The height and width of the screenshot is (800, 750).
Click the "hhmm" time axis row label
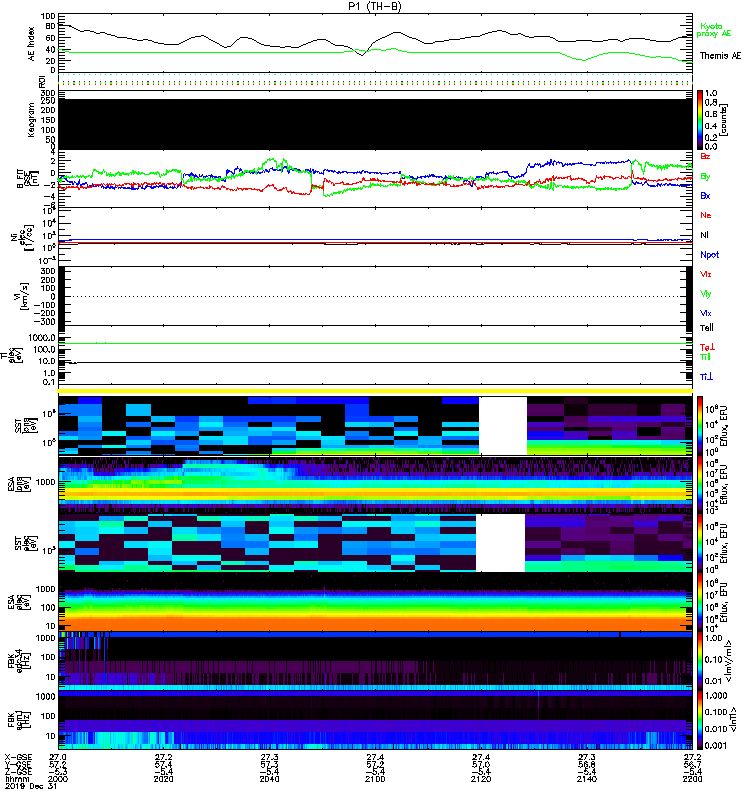[17, 779]
